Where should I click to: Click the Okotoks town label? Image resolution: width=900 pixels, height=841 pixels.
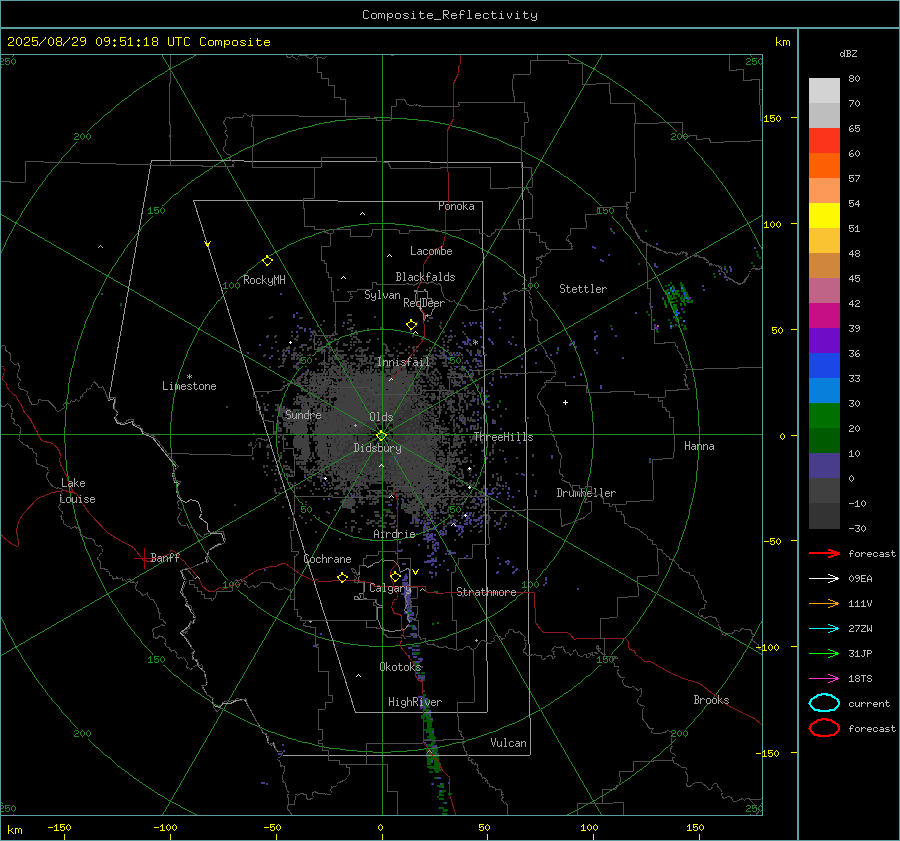[x=400, y=666]
